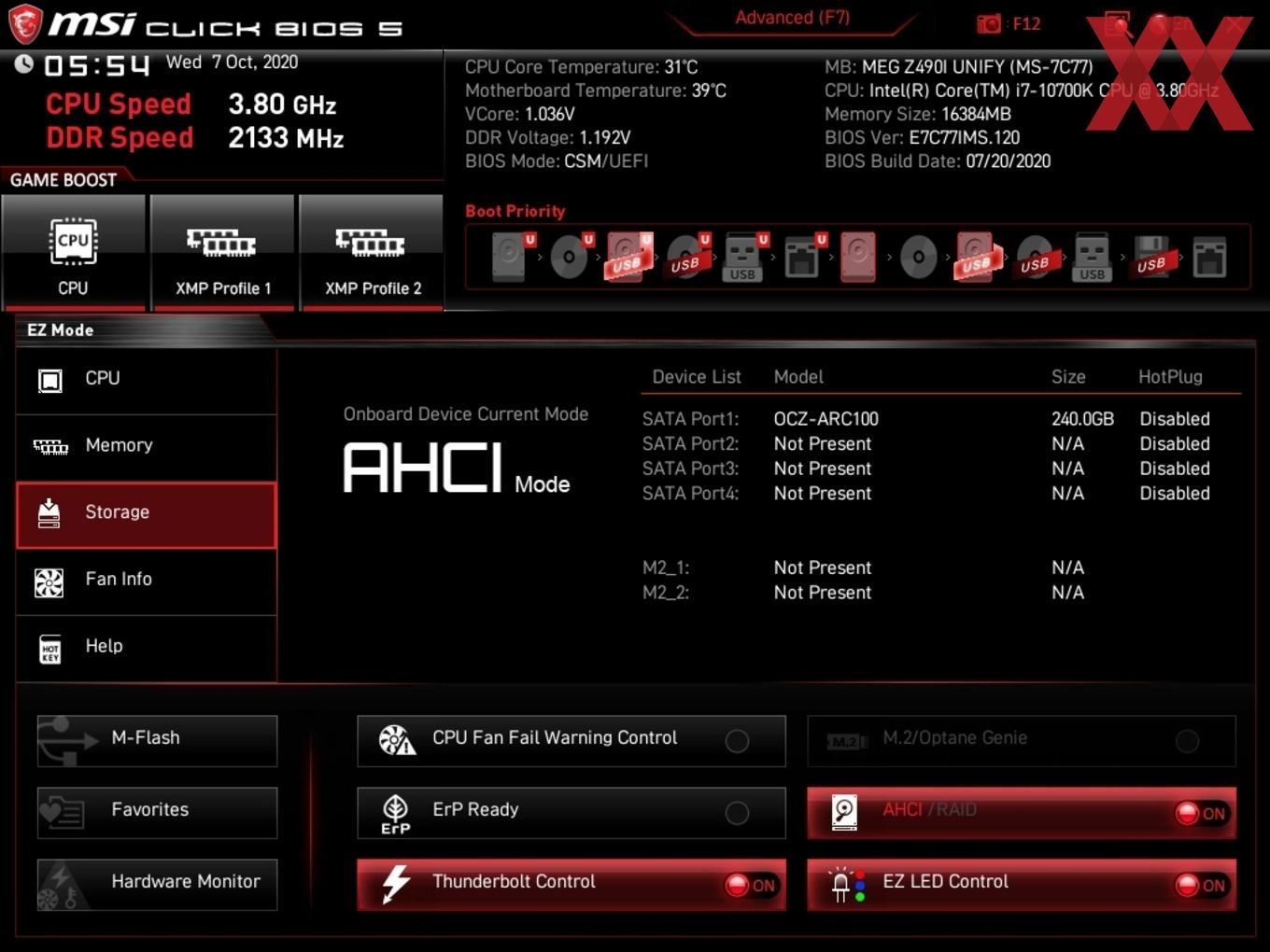Select the last network boot icon in Boot Priority

(x=1209, y=257)
